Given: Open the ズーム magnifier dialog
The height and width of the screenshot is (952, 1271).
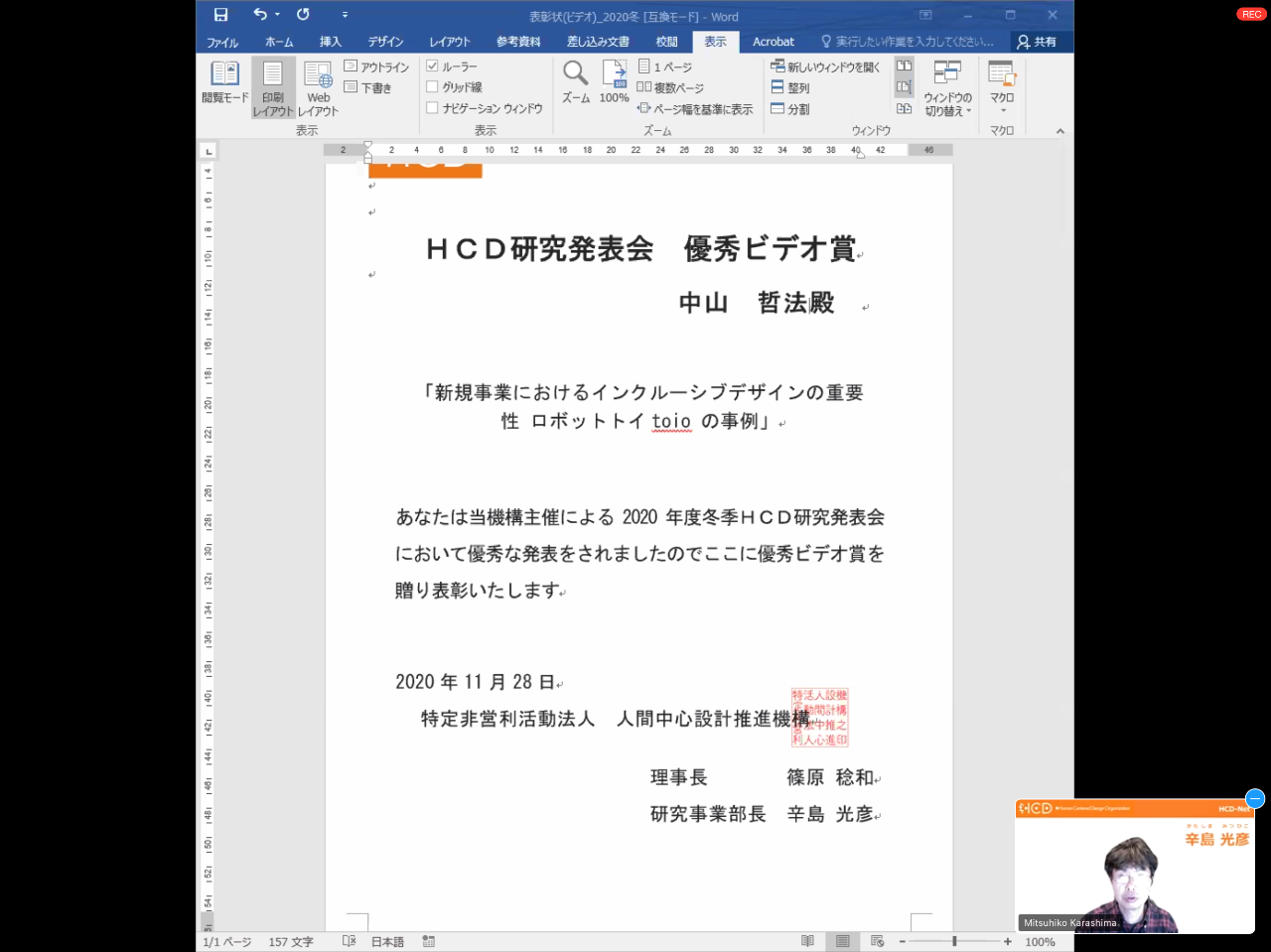Looking at the screenshot, I should pos(576,81).
